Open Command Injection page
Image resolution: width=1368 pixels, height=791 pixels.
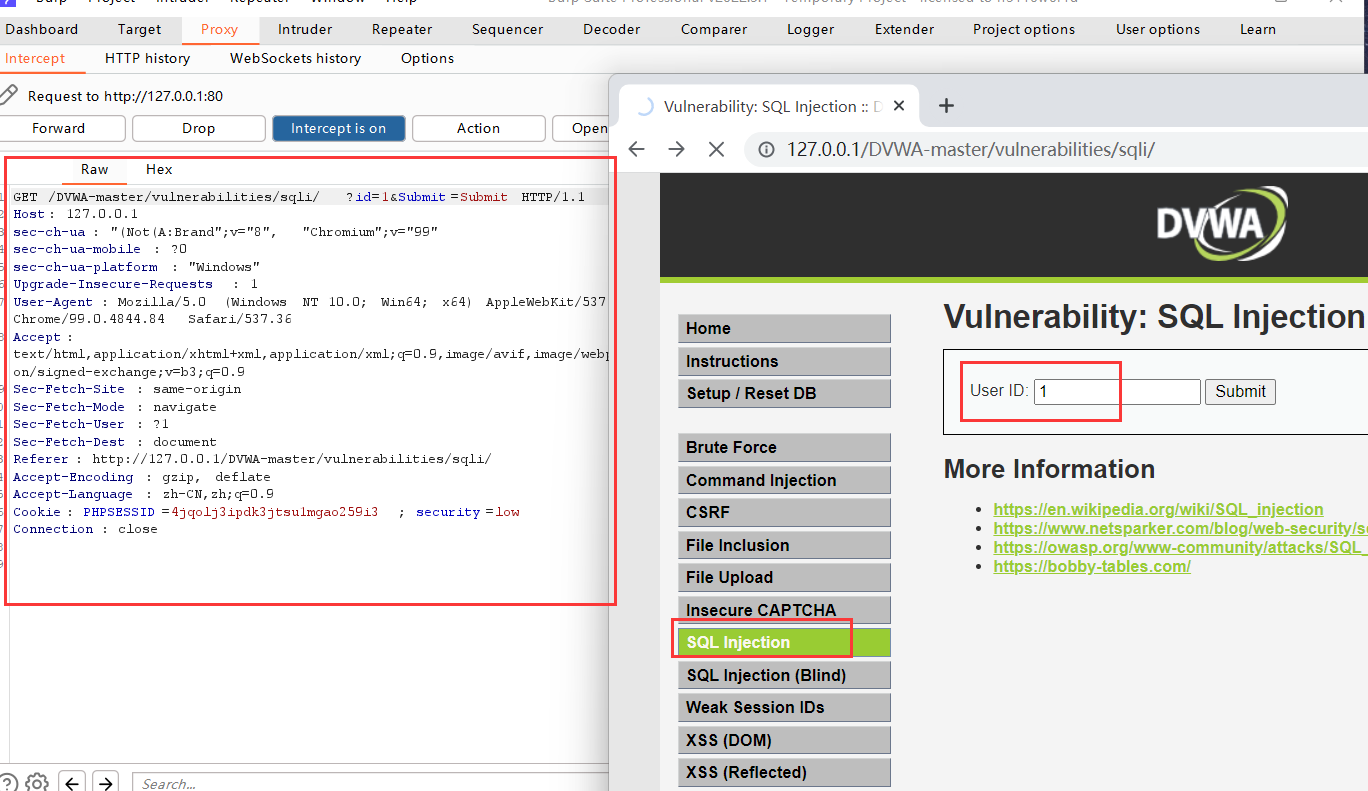[784, 480]
